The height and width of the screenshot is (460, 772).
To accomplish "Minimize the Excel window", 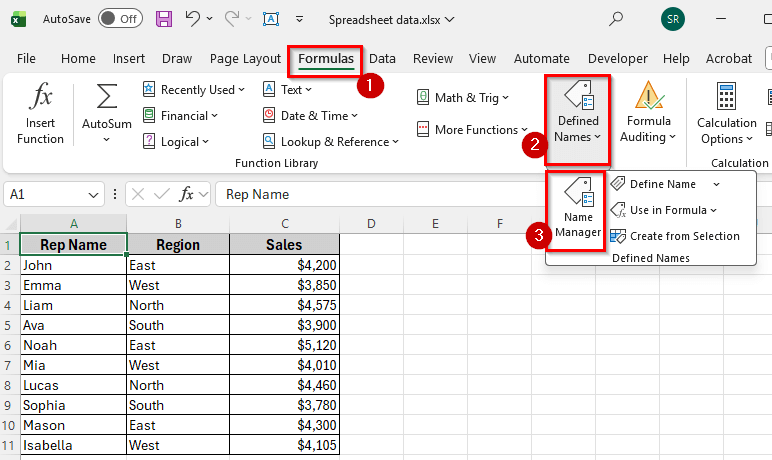I will (721, 19).
